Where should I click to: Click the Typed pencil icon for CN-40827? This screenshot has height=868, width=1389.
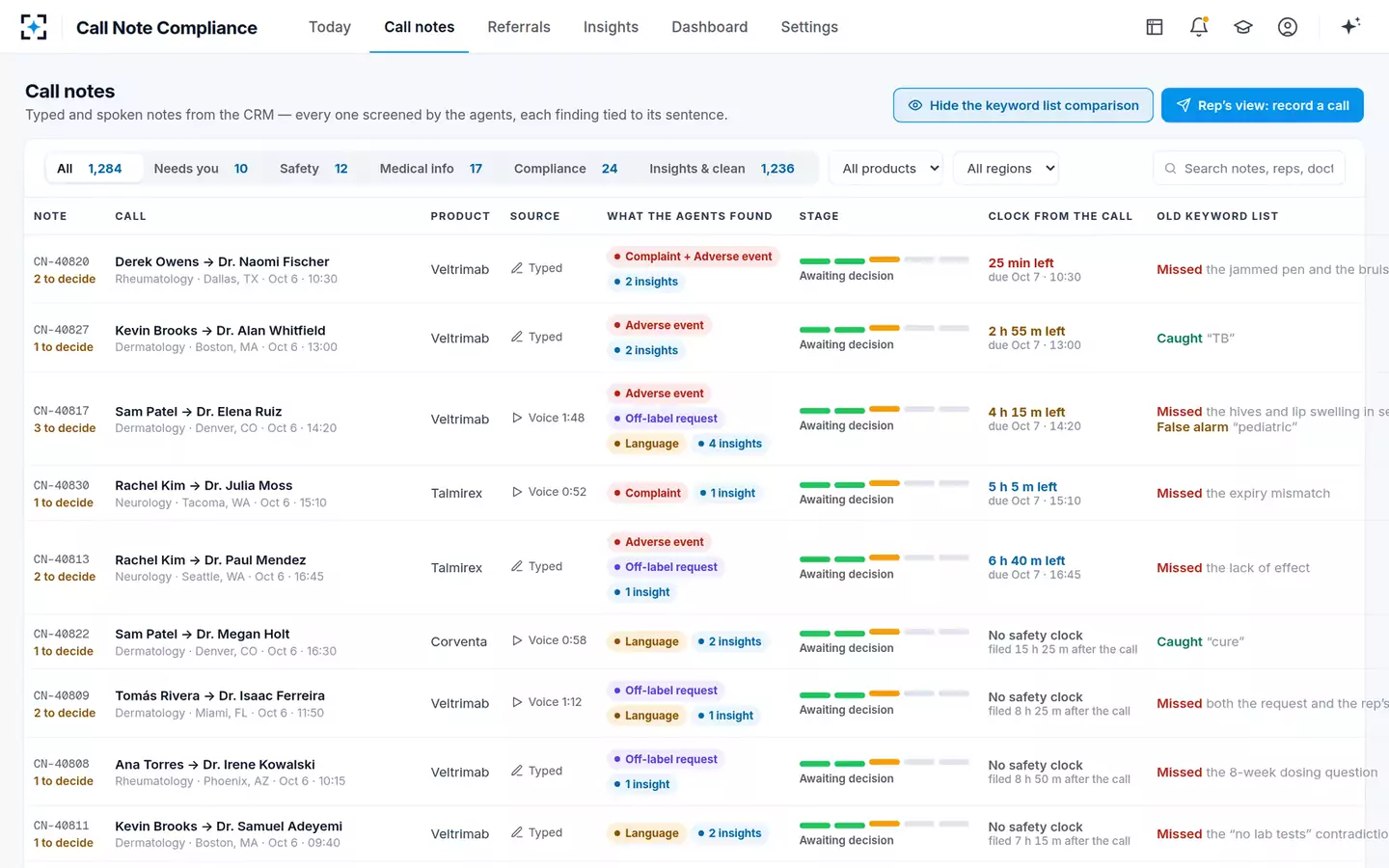pyautogui.click(x=517, y=337)
